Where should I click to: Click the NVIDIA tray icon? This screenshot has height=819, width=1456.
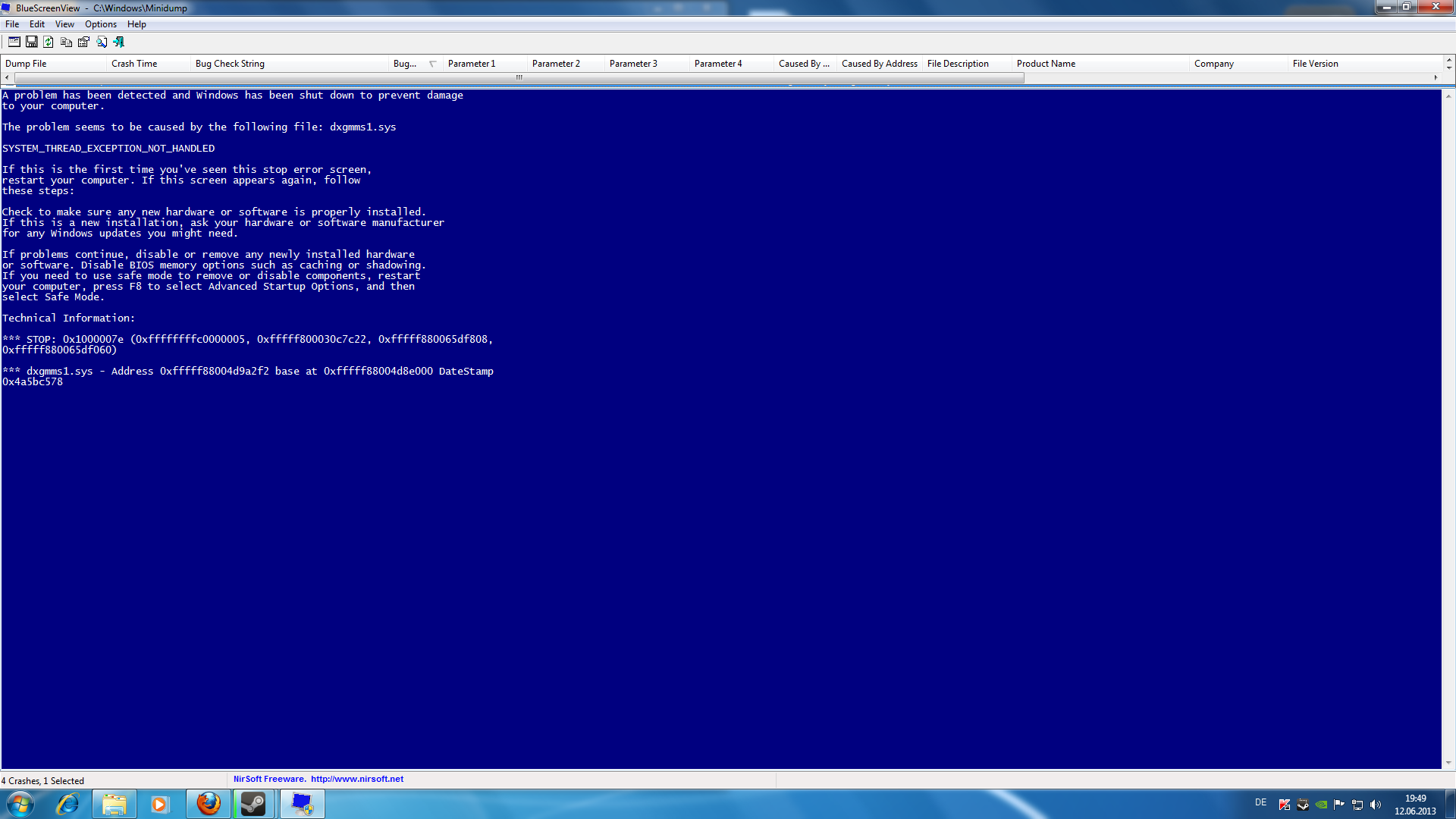coord(1321,805)
